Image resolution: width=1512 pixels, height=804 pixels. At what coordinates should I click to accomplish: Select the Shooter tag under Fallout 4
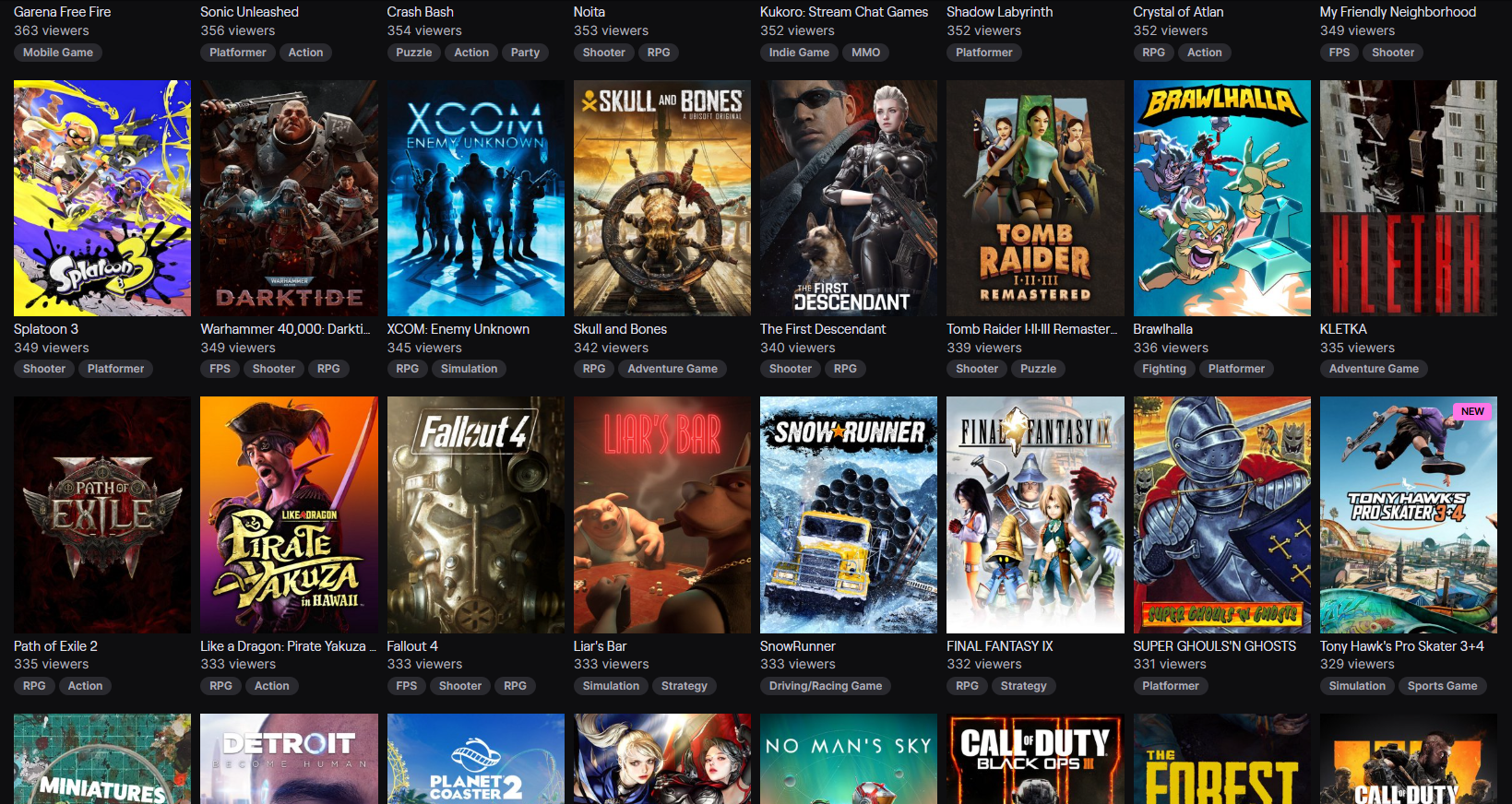(x=460, y=686)
